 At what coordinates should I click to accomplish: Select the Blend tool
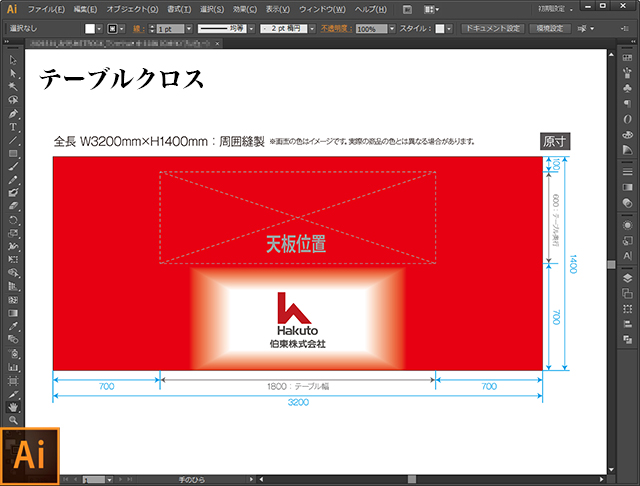coord(13,340)
